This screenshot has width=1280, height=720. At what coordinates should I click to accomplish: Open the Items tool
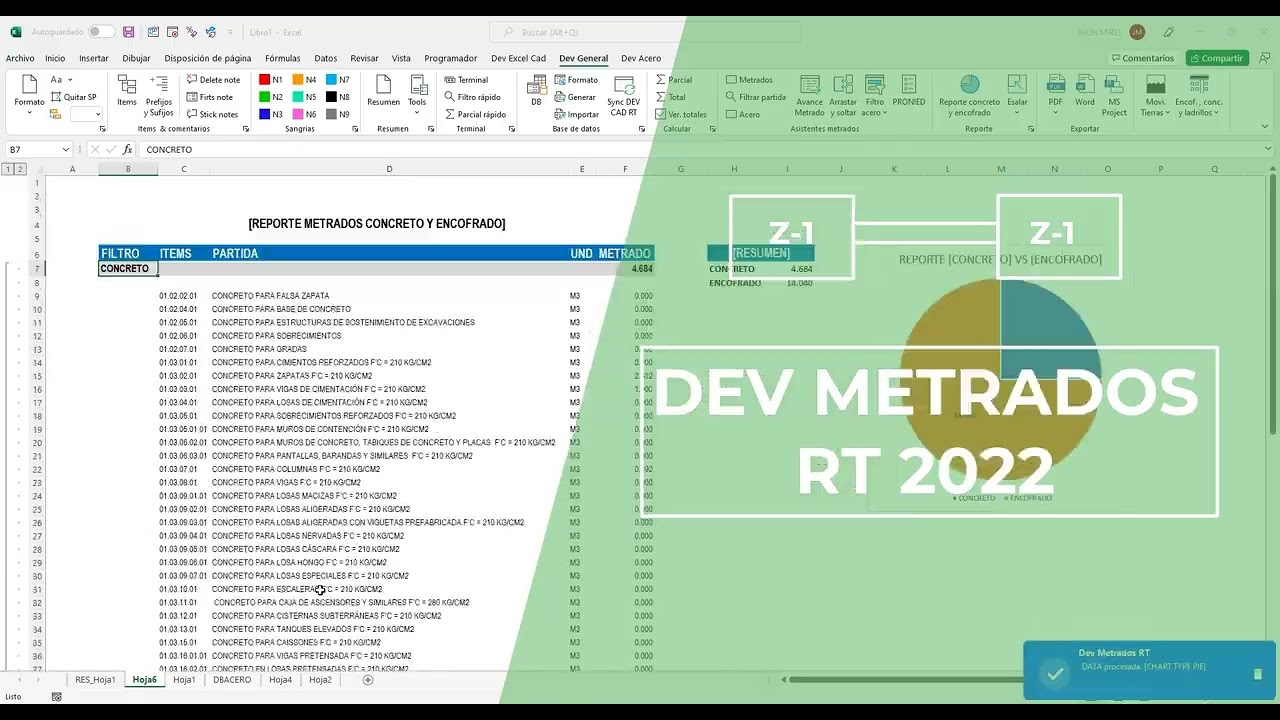pos(127,91)
